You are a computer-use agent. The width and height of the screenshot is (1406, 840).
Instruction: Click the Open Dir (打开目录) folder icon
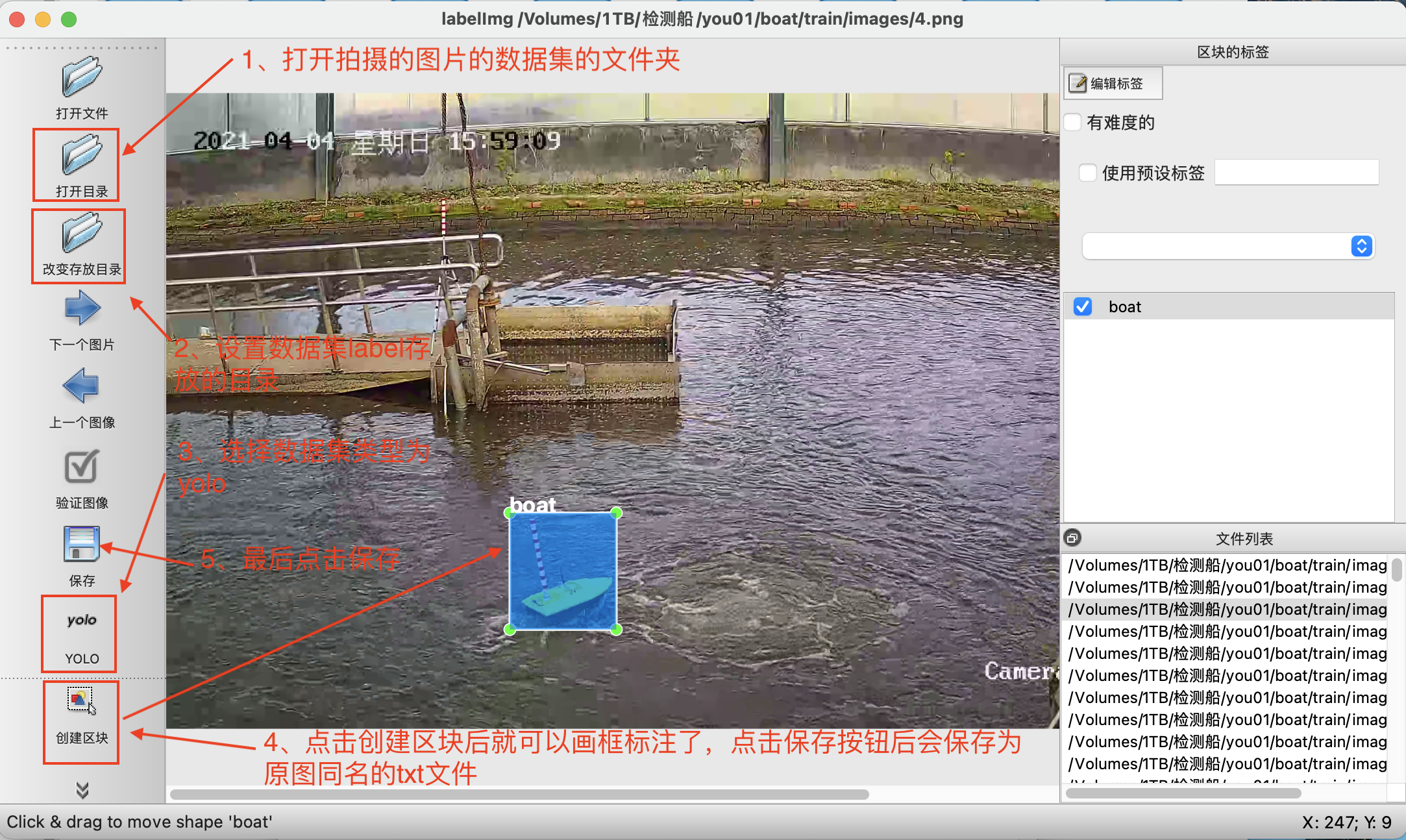(x=81, y=156)
